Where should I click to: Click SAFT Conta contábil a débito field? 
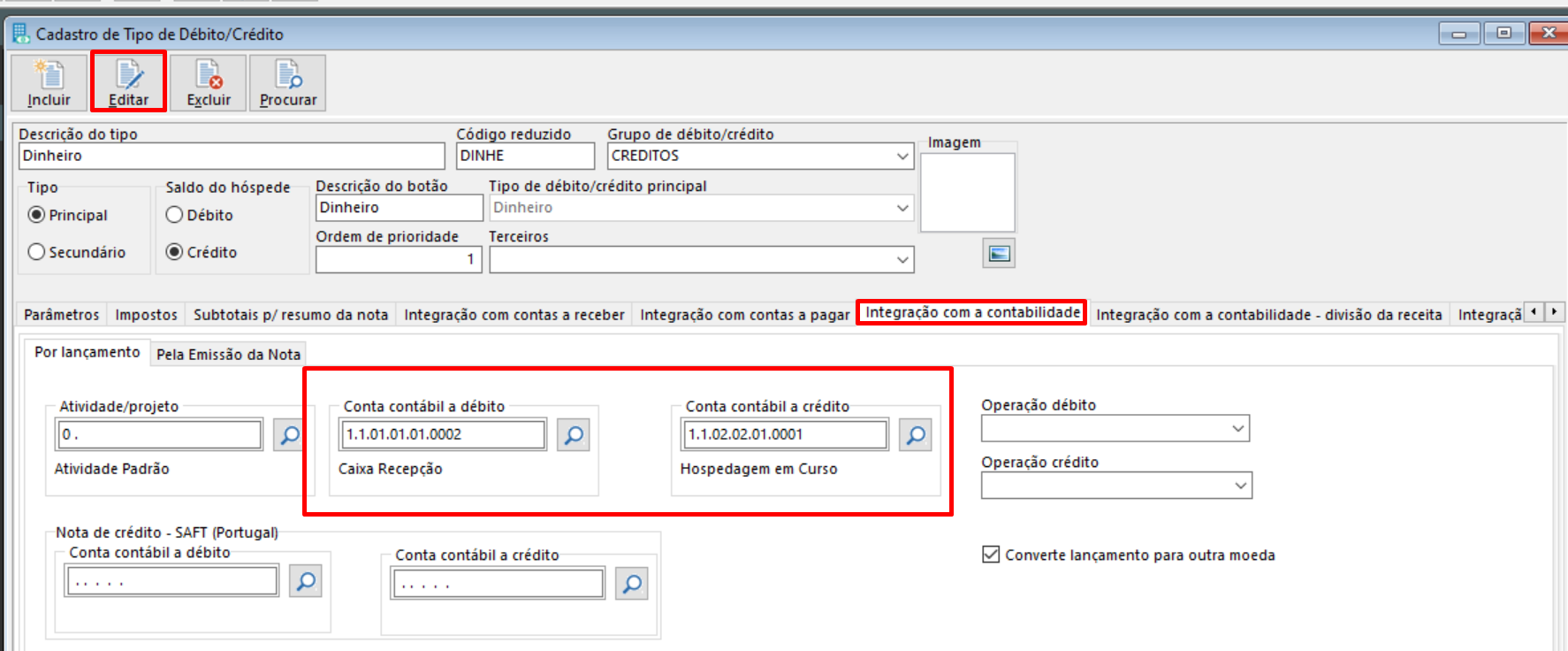point(172,581)
